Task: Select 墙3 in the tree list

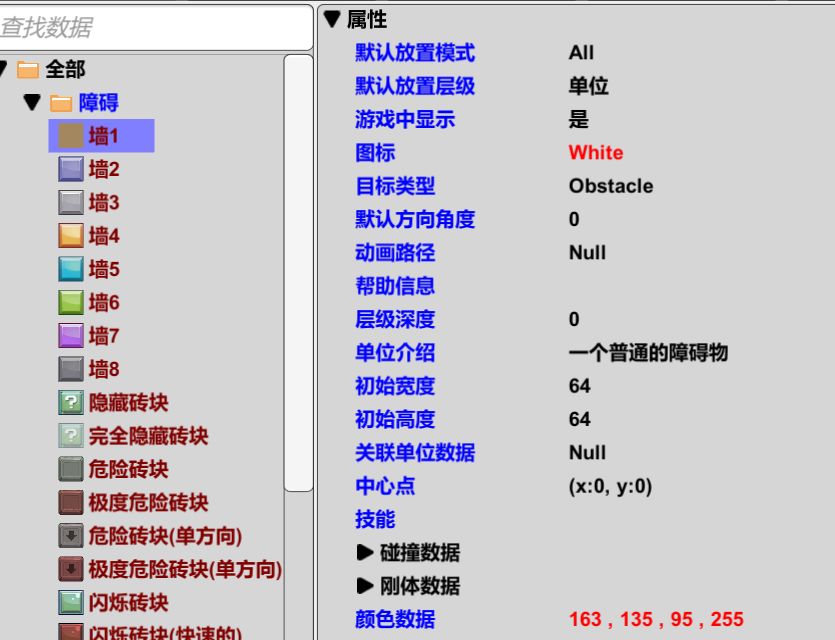Action: [103, 202]
